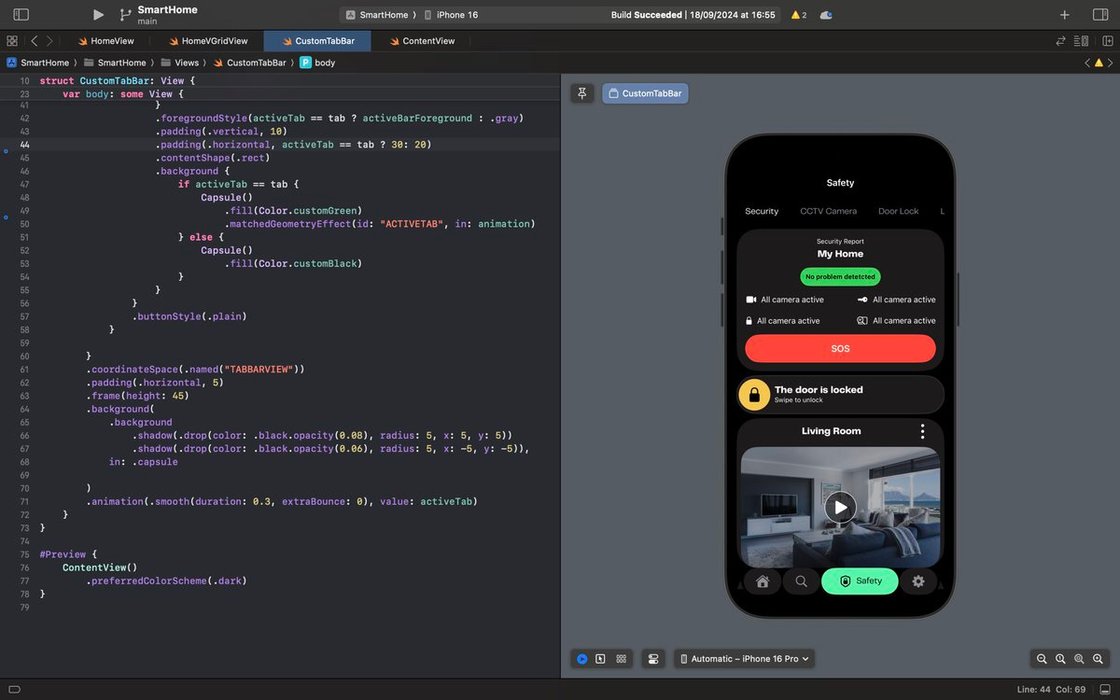Open canvas device settings

pos(653,659)
